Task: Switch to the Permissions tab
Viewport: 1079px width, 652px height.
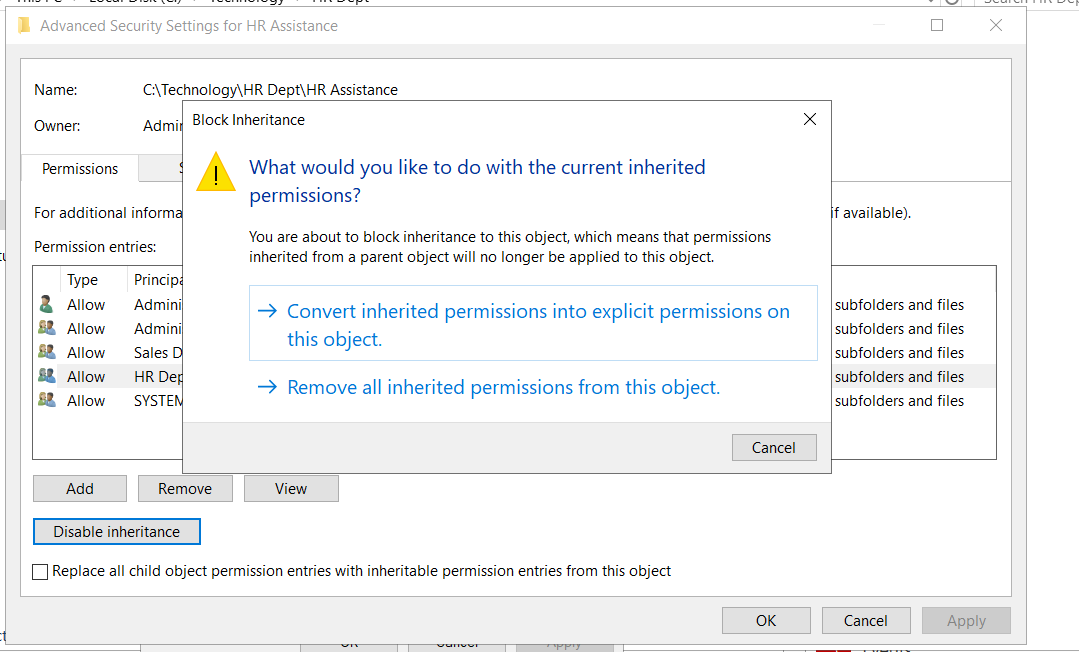Action: point(80,169)
